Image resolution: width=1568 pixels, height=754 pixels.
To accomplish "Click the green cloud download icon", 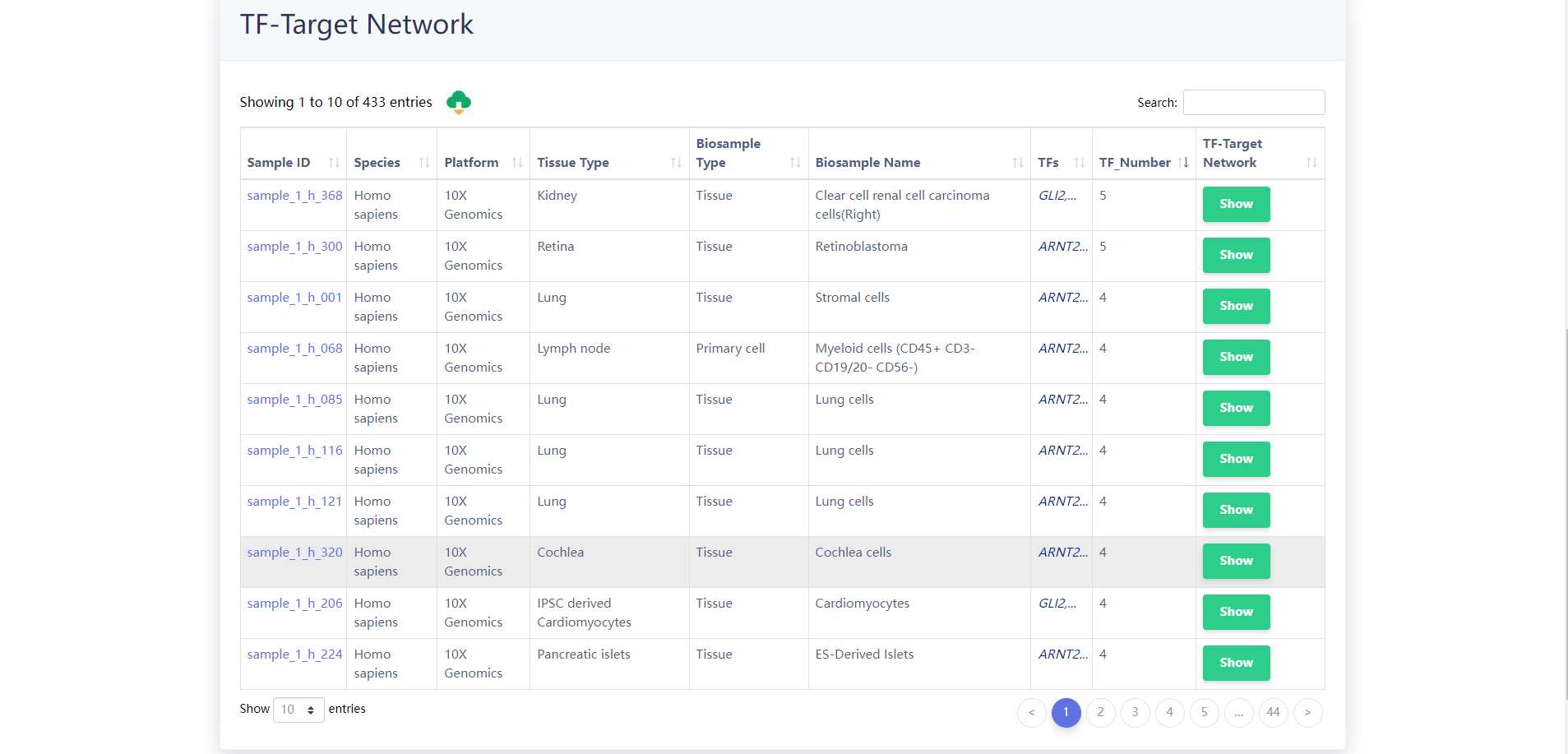I will [x=458, y=102].
